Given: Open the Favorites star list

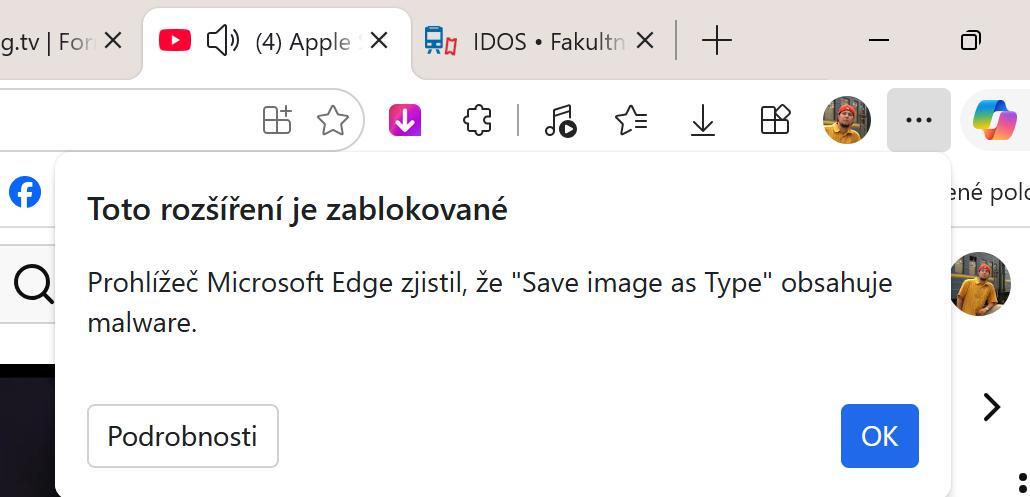Looking at the screenshot, I should (631, 120).
